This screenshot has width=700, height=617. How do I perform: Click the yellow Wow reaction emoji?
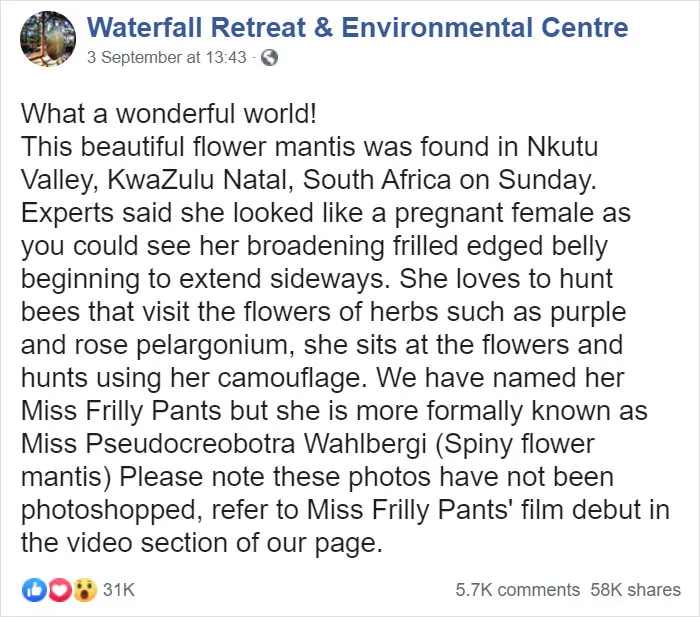pyautogui.click(x=85, y=590)
